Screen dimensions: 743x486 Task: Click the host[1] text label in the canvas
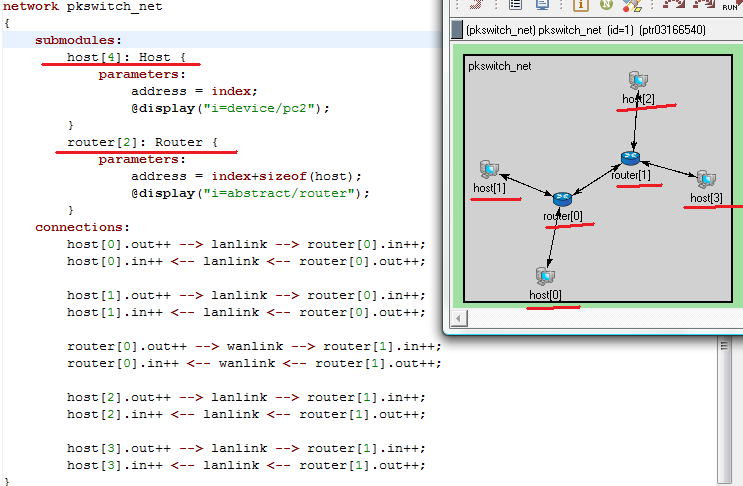pyautogui.click(x=489, y=188)
